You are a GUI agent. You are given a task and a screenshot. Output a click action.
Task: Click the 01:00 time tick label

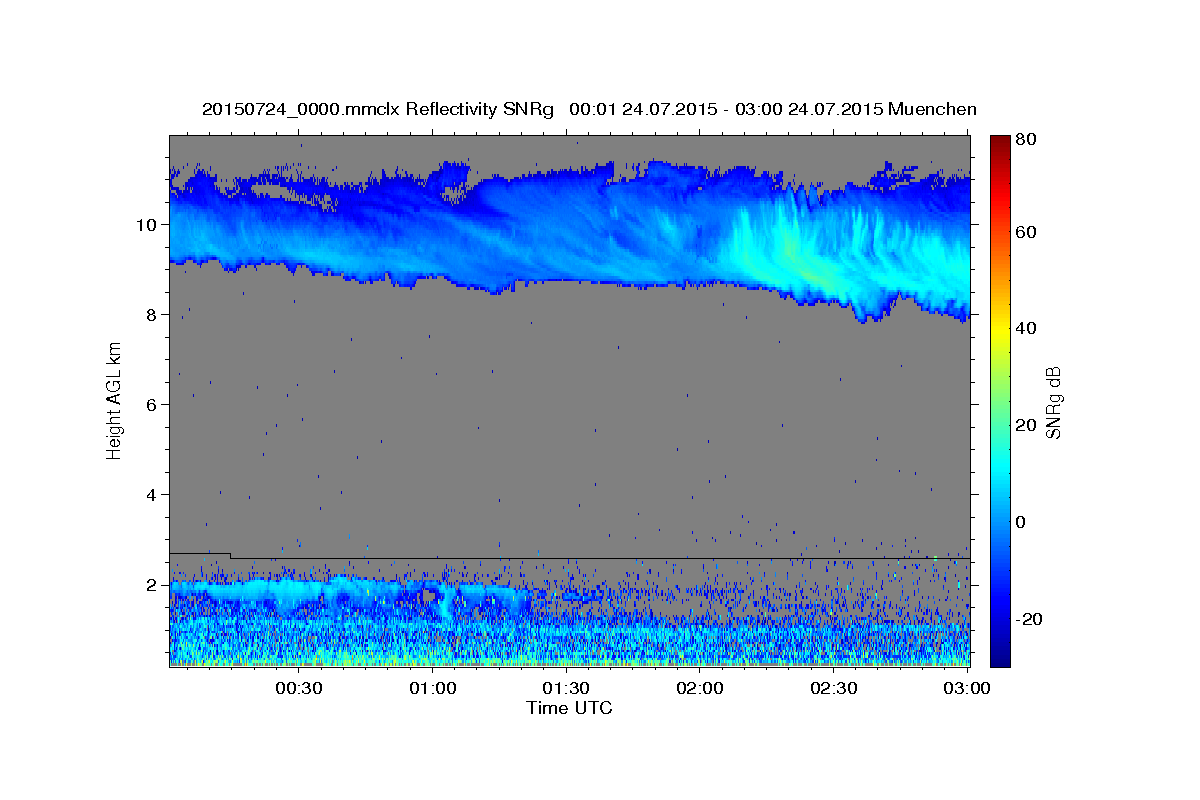click(x=432, y=688)
